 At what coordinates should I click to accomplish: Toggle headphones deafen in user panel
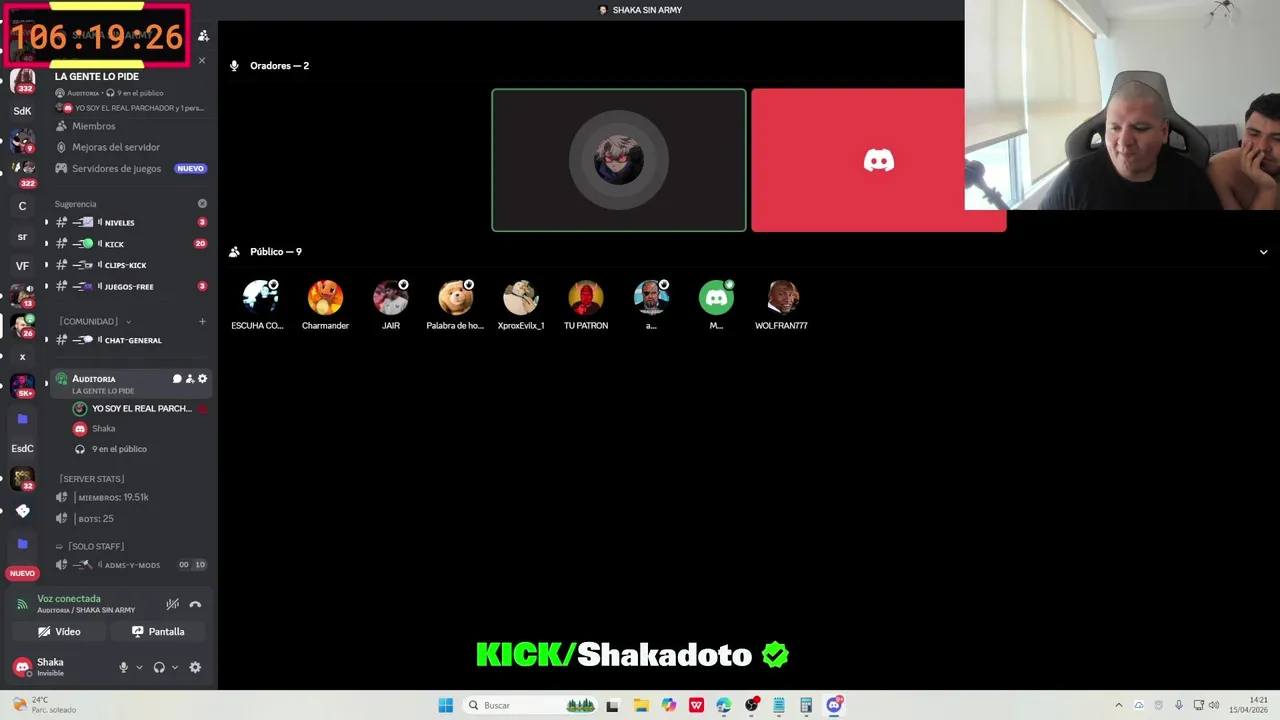[159, 667]
